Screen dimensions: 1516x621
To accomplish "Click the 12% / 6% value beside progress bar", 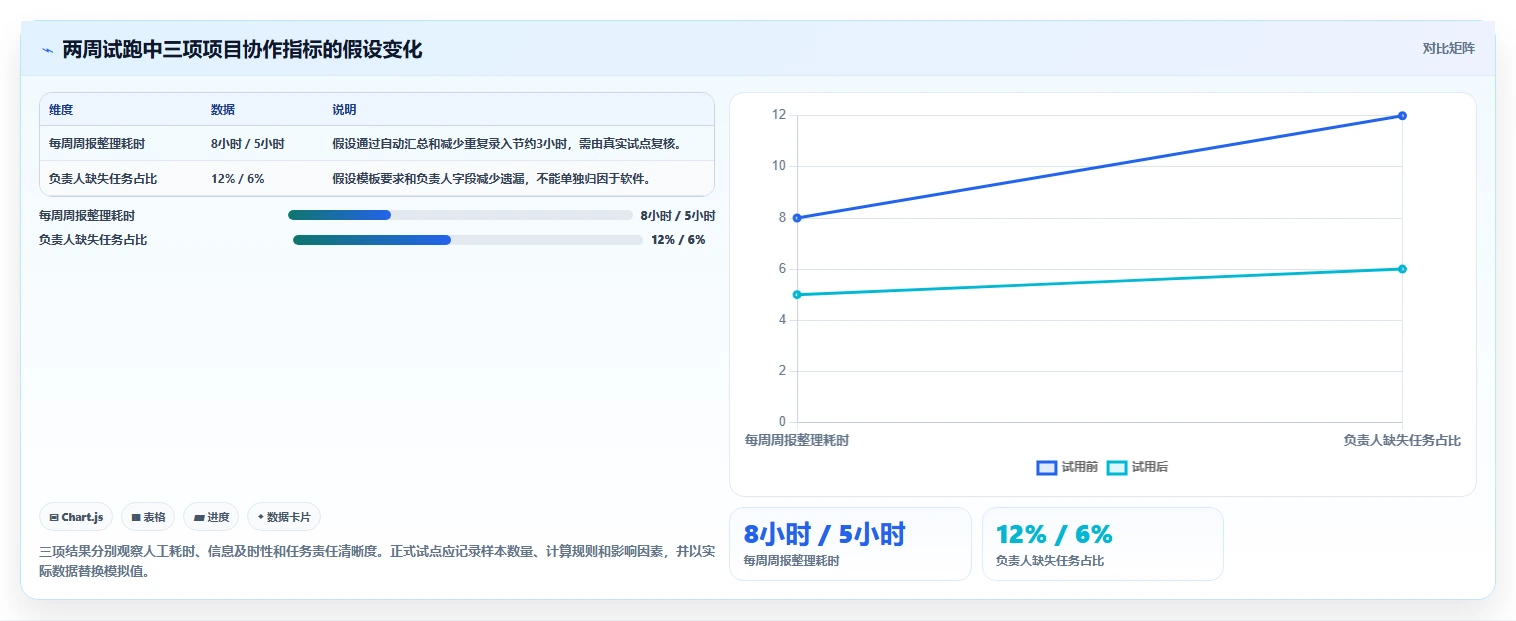I will coord(678,240).
